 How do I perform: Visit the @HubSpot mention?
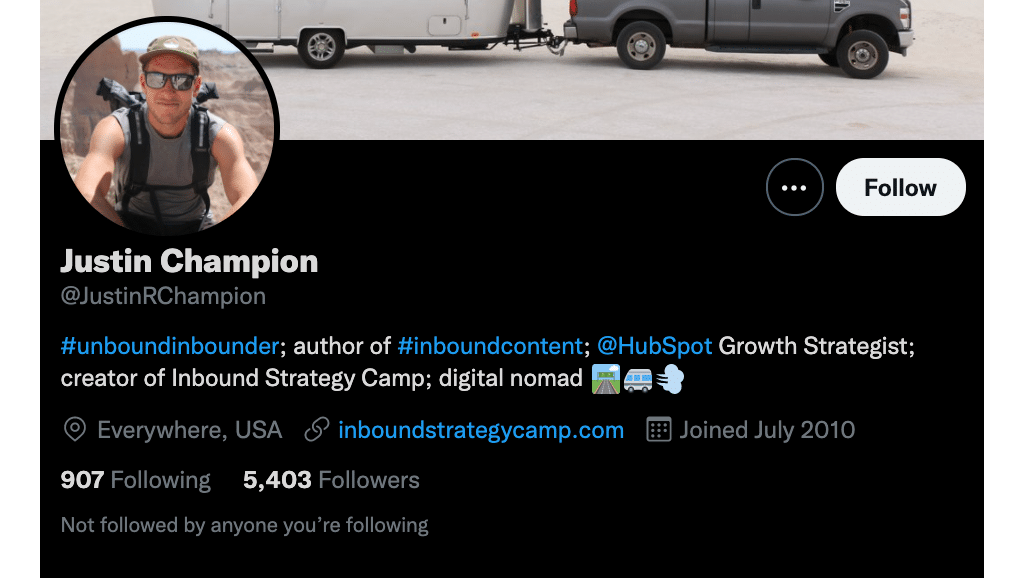point(654,345)
